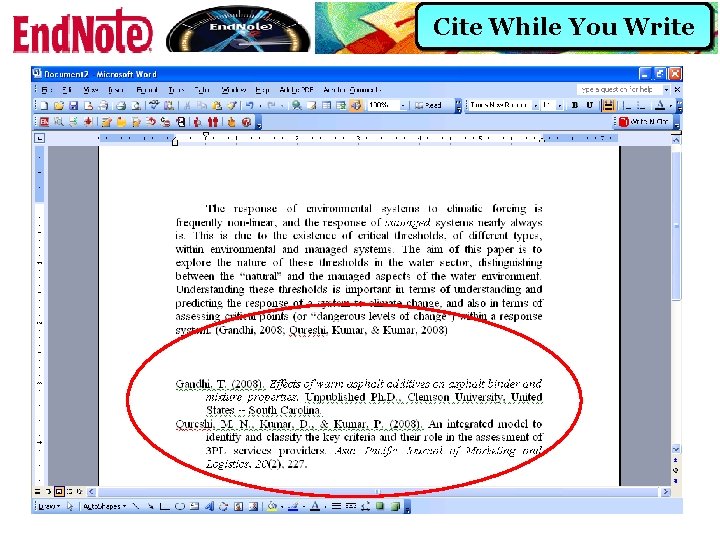Open the Tools menu
This screenshot has height=540, width=720.
point(176,90)
